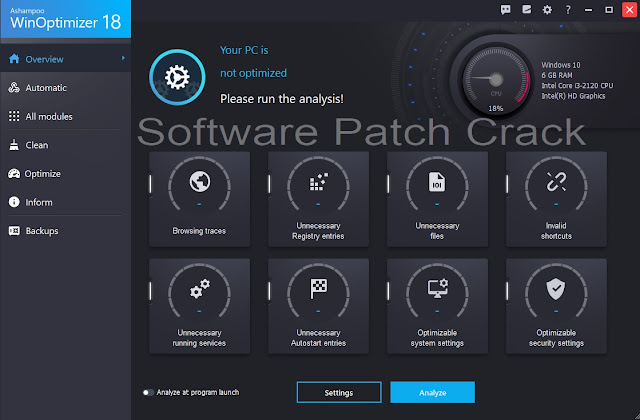Click the large play-gear optimizer icon
This screenshot has height=420, width=640.
pos(177,77)
